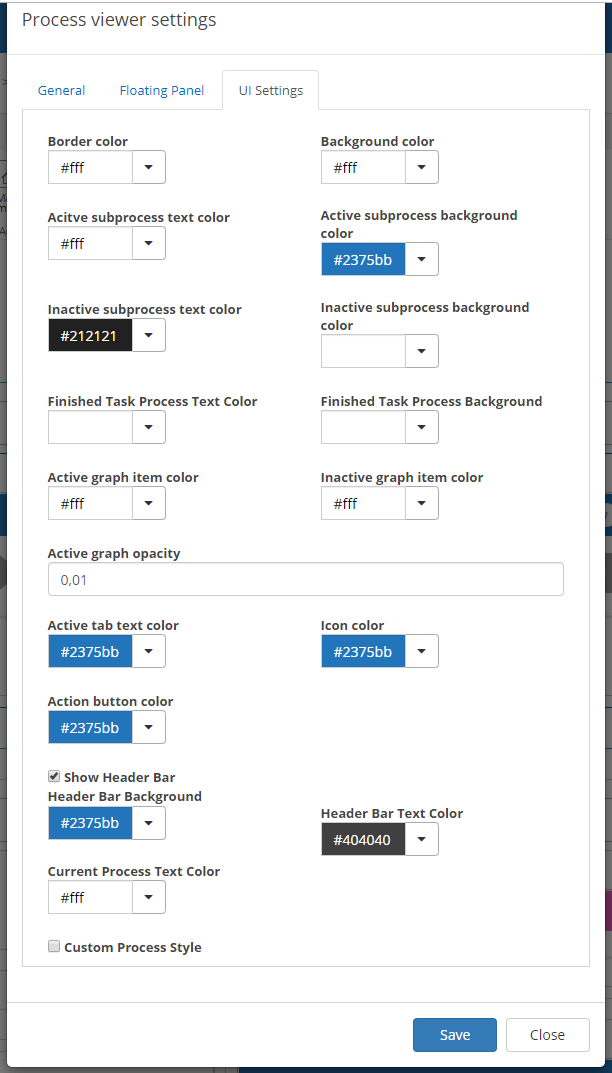Expand Acitve subprocess text color picker

(149, 243)
